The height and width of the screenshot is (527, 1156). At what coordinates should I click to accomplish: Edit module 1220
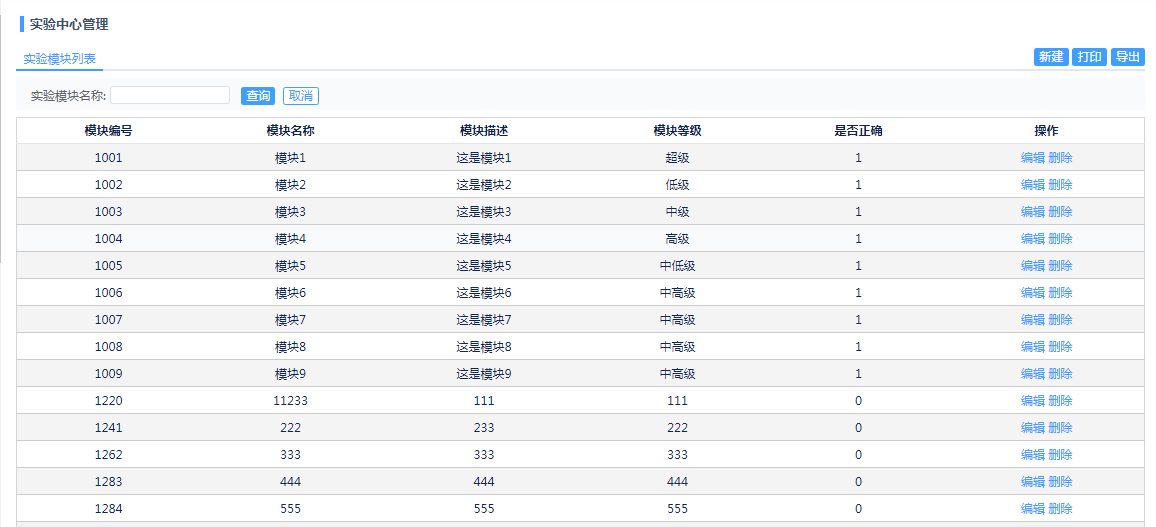(1032, 401)
